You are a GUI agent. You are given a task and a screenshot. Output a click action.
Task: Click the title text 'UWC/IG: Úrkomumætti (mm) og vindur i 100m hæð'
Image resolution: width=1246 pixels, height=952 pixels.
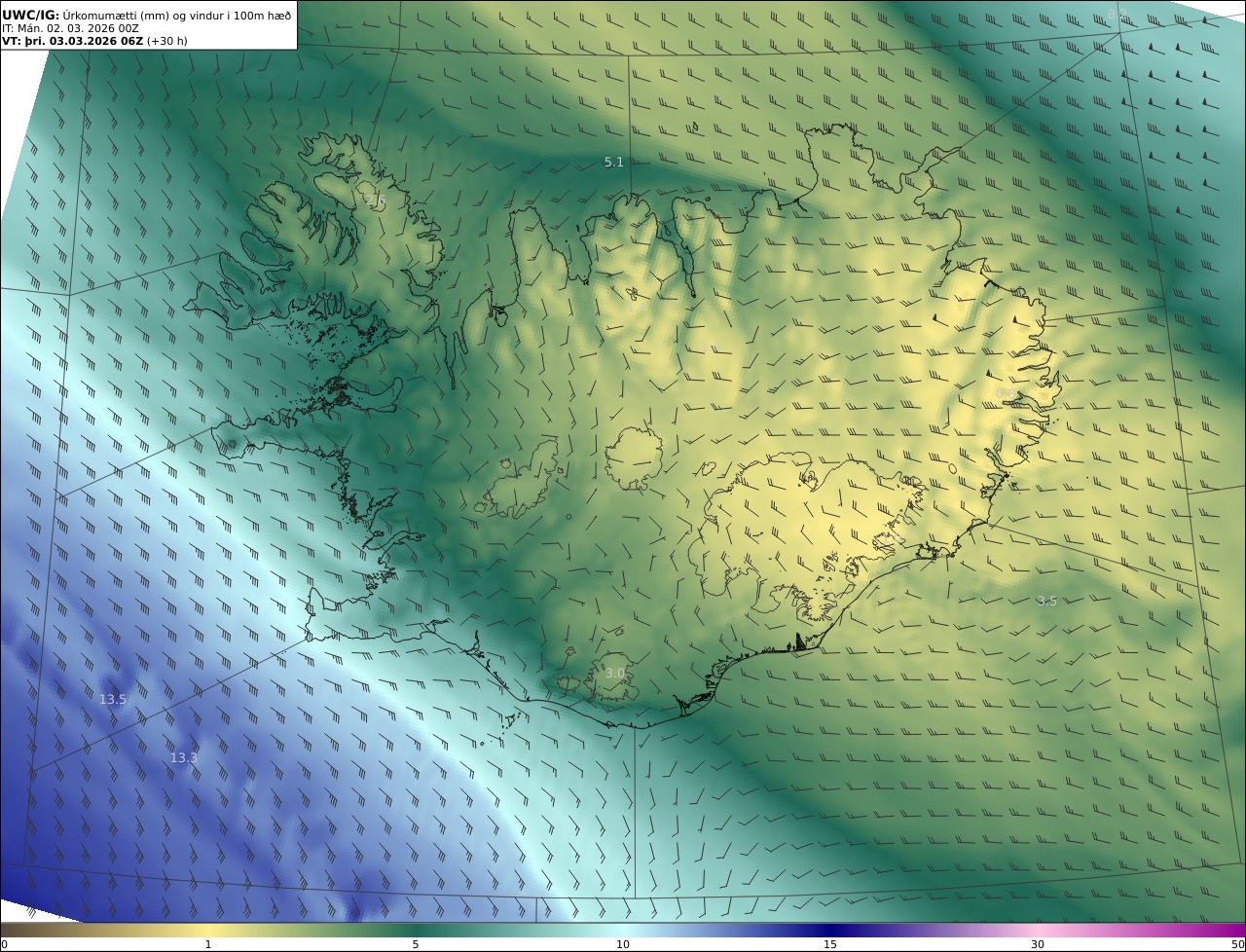(x=147, y=15)
